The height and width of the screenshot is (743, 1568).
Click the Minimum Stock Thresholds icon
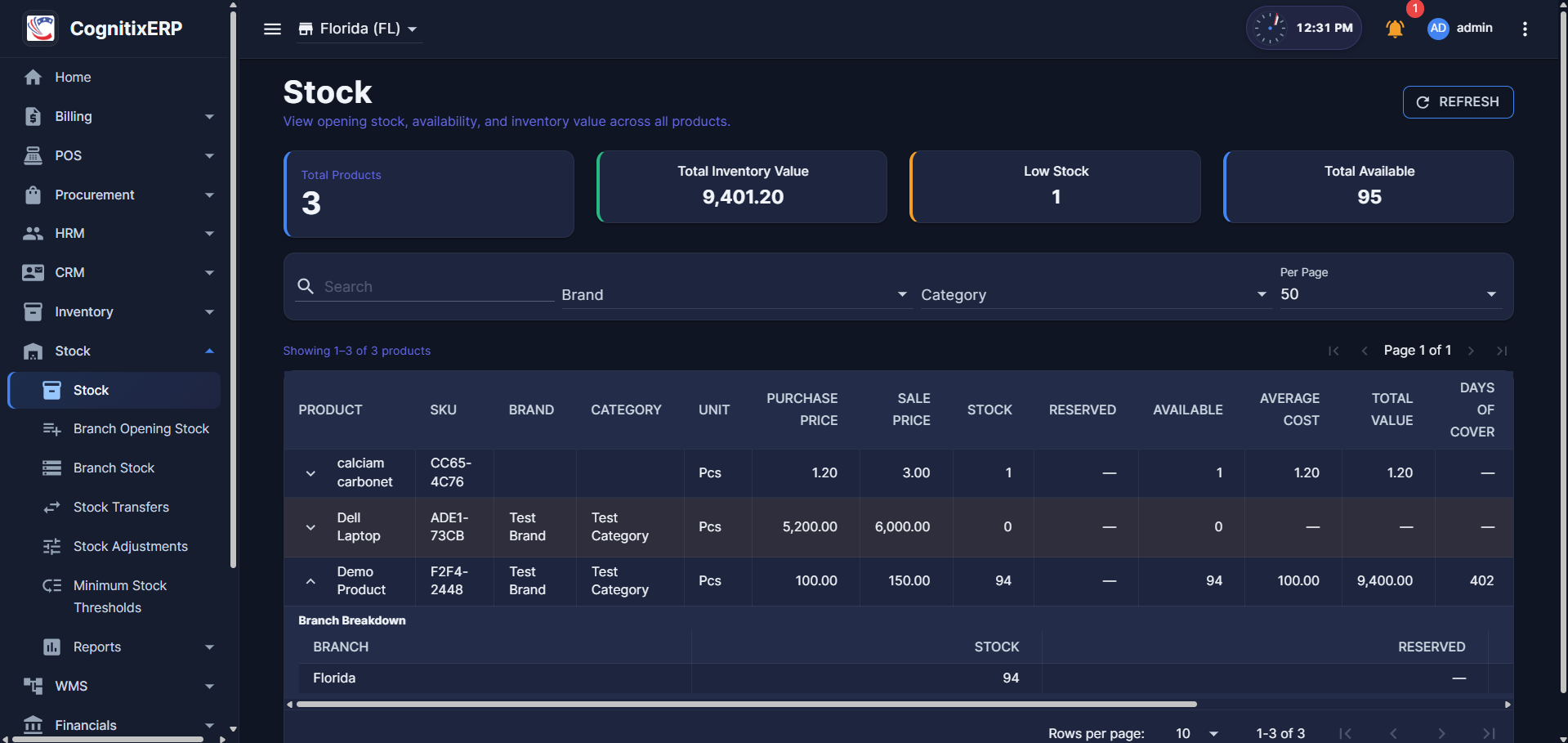pyautogui.click(x=51, y=585)
